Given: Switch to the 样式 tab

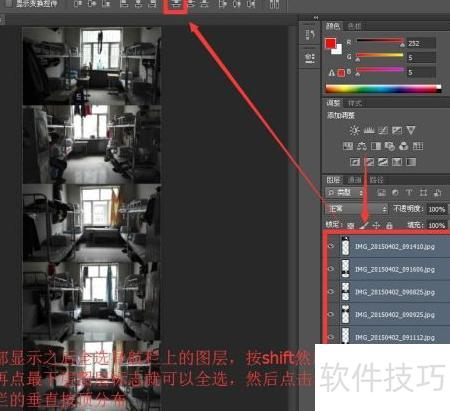Looking at the screenshot, I should point(355,103).
